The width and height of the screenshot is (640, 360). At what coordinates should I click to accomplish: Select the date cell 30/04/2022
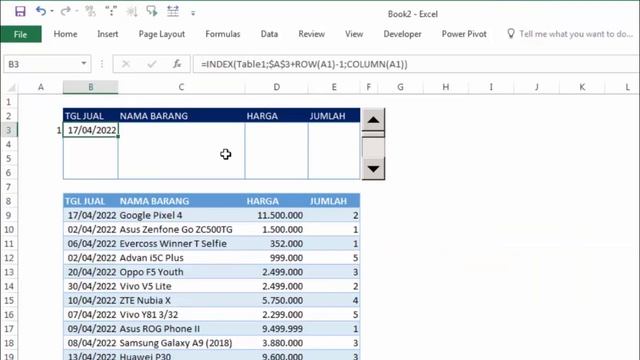[91, 286]
